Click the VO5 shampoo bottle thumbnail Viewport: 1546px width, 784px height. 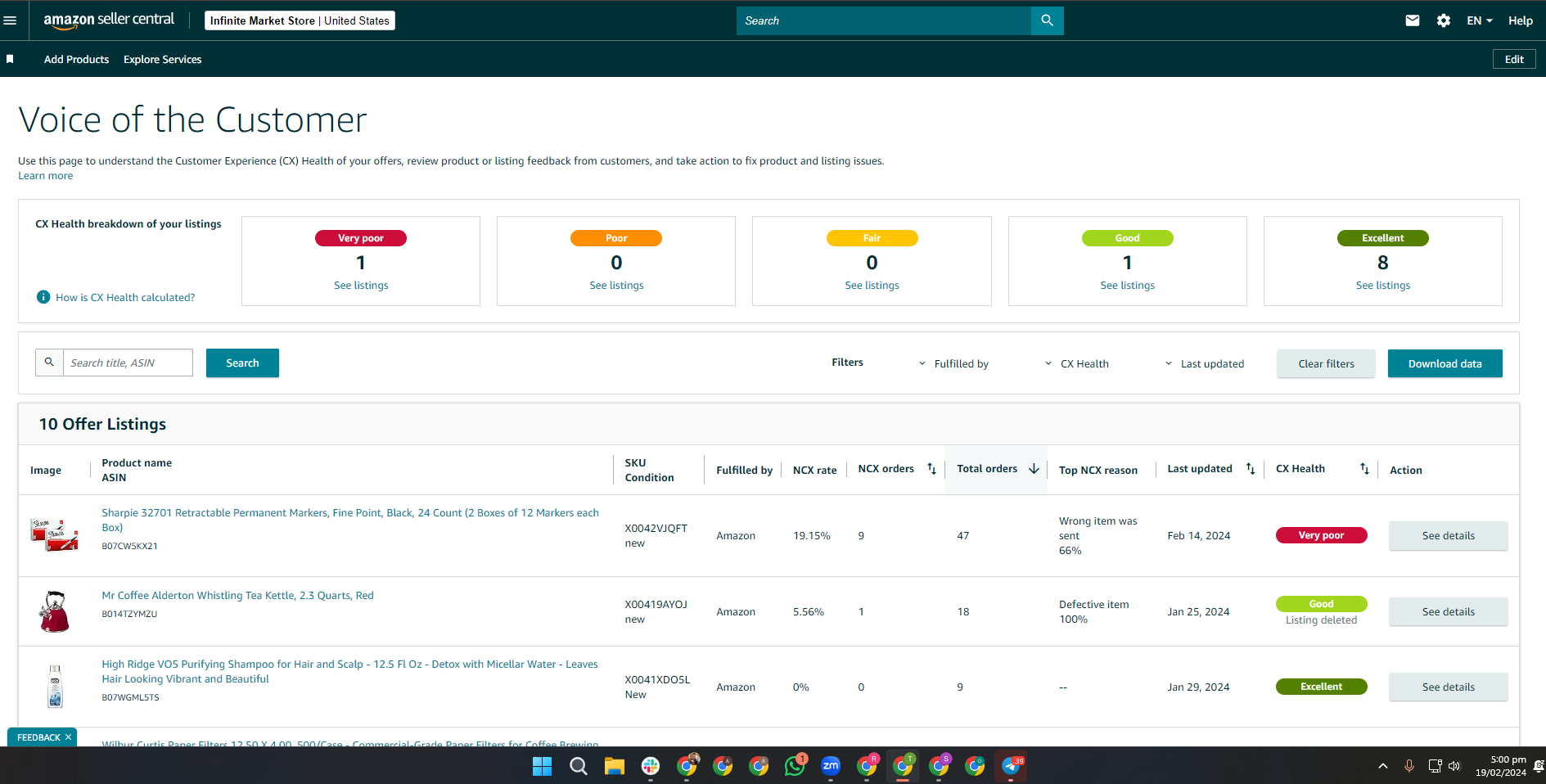pos(55,686)
